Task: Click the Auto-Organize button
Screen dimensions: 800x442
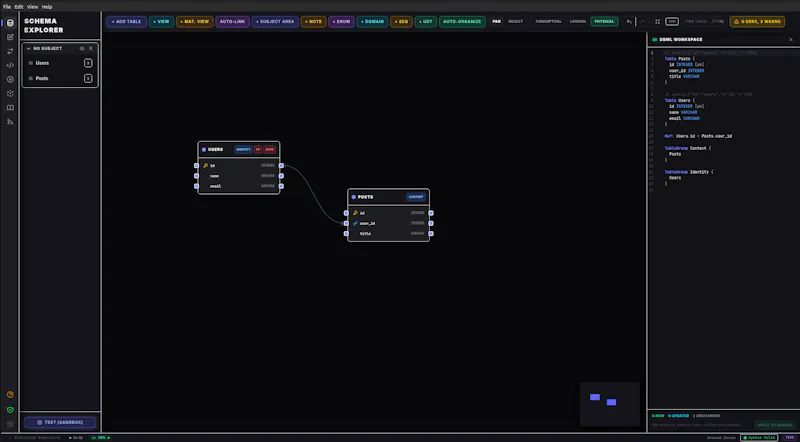Action: coord(462,22)
